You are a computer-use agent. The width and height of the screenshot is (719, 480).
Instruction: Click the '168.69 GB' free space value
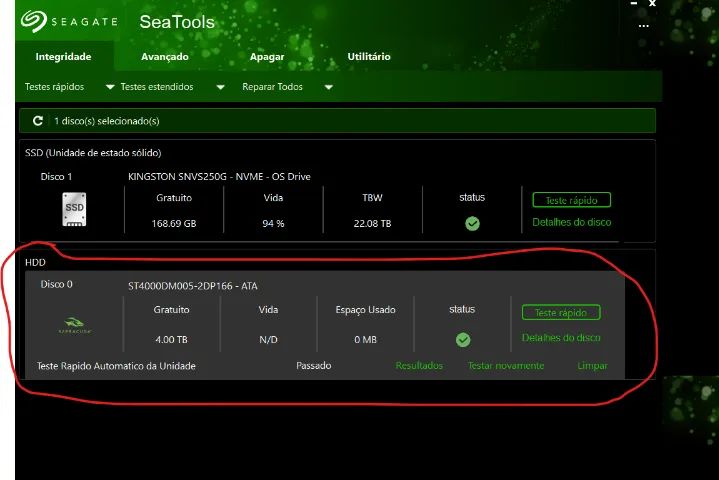click(174, 224)
